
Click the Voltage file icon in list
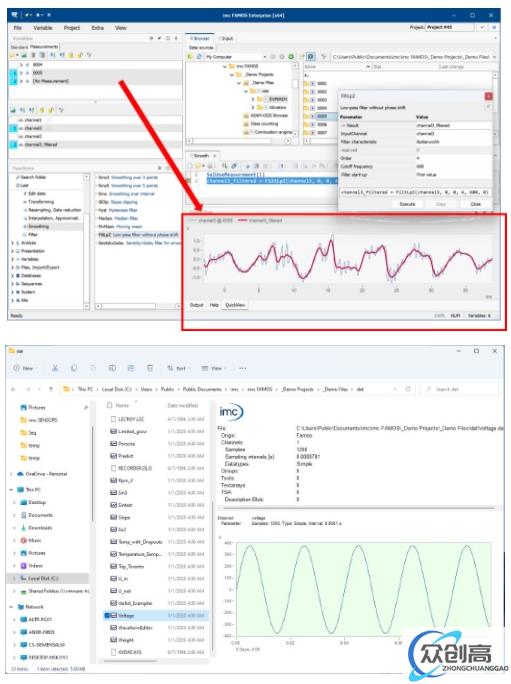point(113,616)
